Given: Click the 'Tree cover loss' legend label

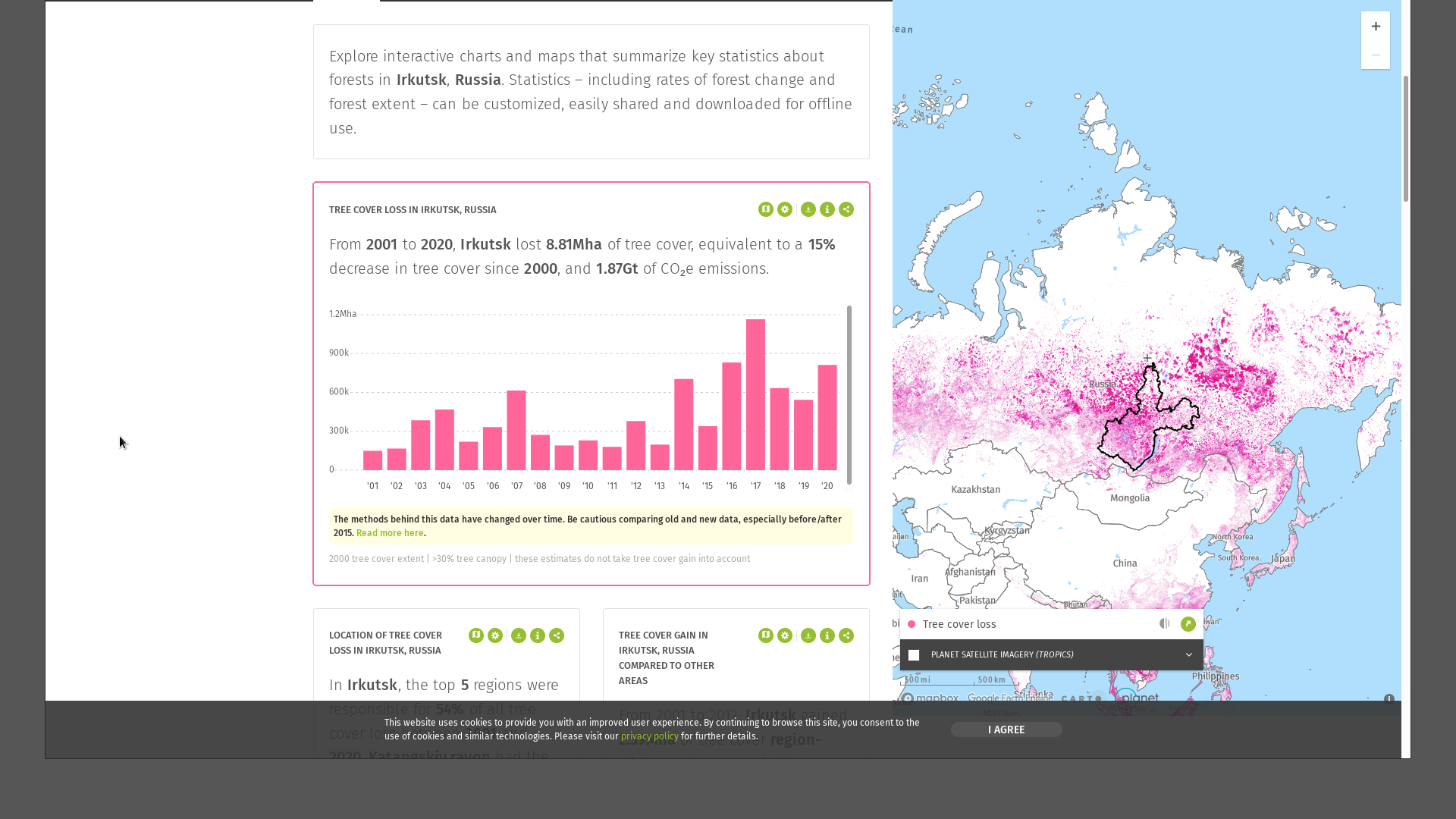Looking at the screenshot, I should (959, 624).
